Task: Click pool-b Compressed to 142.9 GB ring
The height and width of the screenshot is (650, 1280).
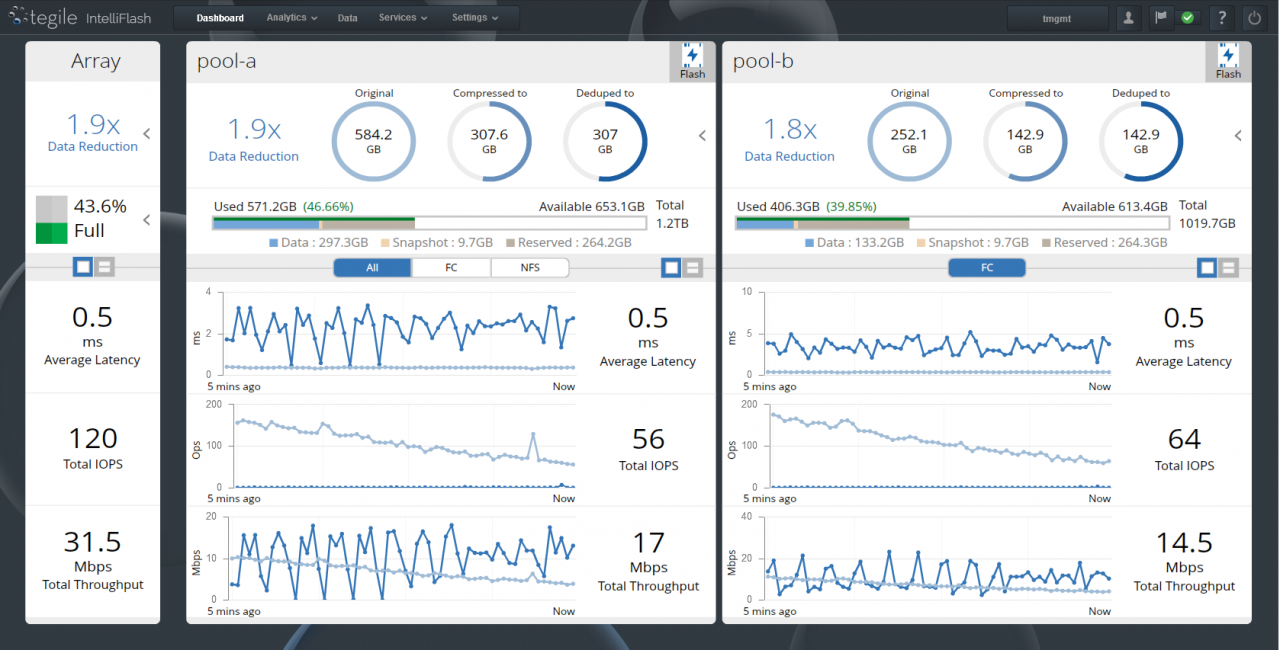Action: pyautogui.click(x=1026, y=141)
